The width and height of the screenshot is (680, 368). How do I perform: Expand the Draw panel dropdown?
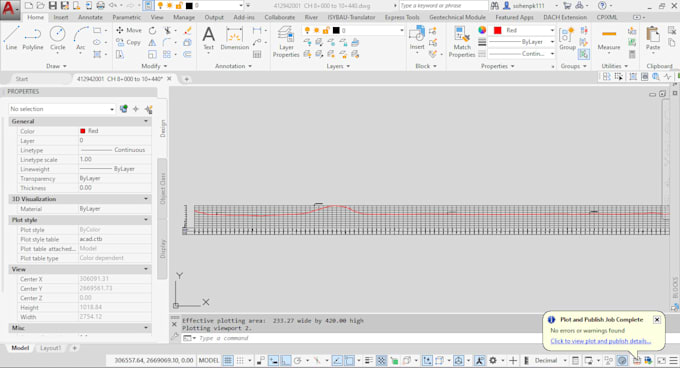(56, 66)
